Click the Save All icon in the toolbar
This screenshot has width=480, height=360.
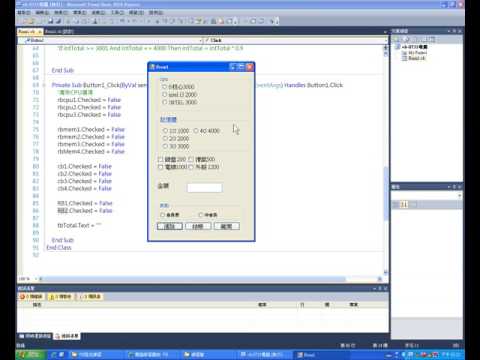(x=59, y=21)
